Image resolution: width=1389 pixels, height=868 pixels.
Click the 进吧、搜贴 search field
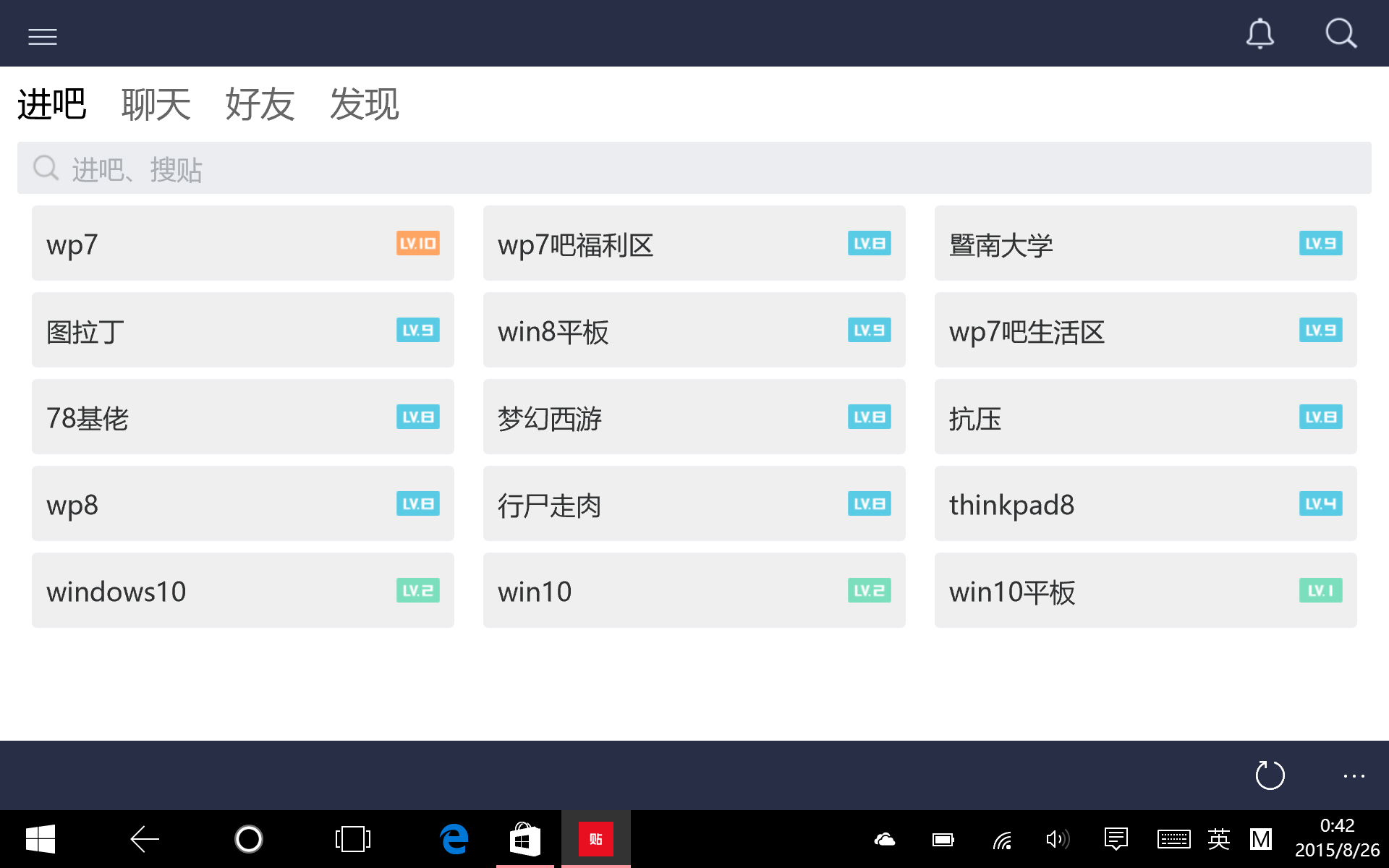[x=694, y=169]
